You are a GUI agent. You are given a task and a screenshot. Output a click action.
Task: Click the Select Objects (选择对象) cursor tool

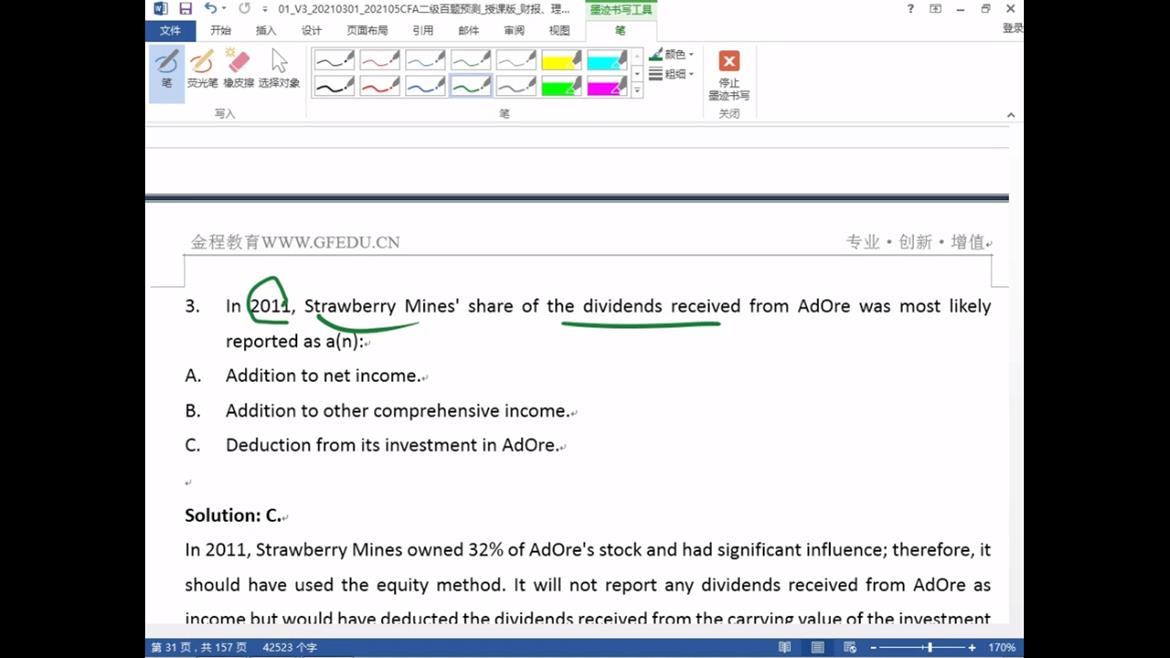tap(279, 70)
